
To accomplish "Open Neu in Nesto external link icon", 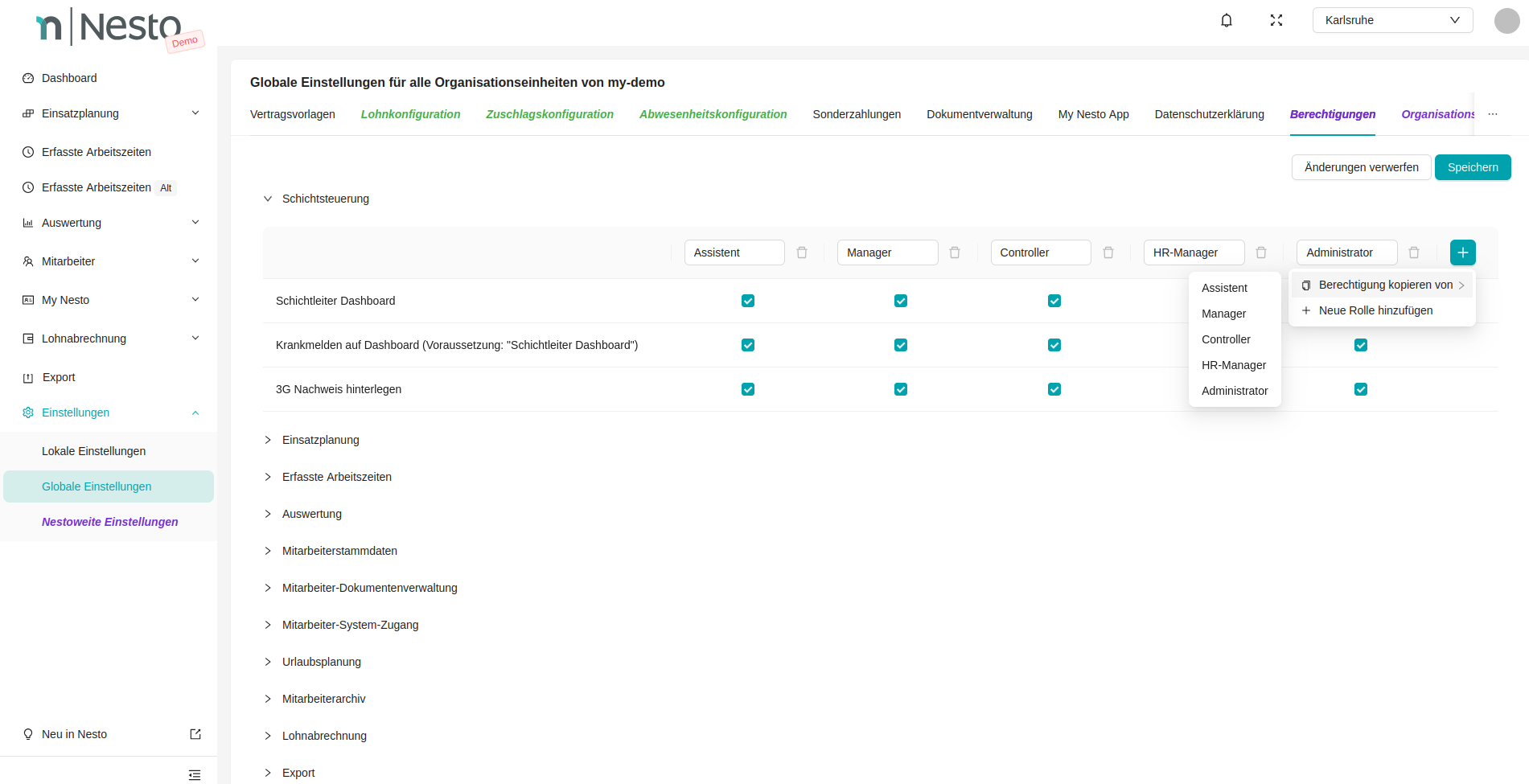I will pyautogui.click(x=195, y=734).
